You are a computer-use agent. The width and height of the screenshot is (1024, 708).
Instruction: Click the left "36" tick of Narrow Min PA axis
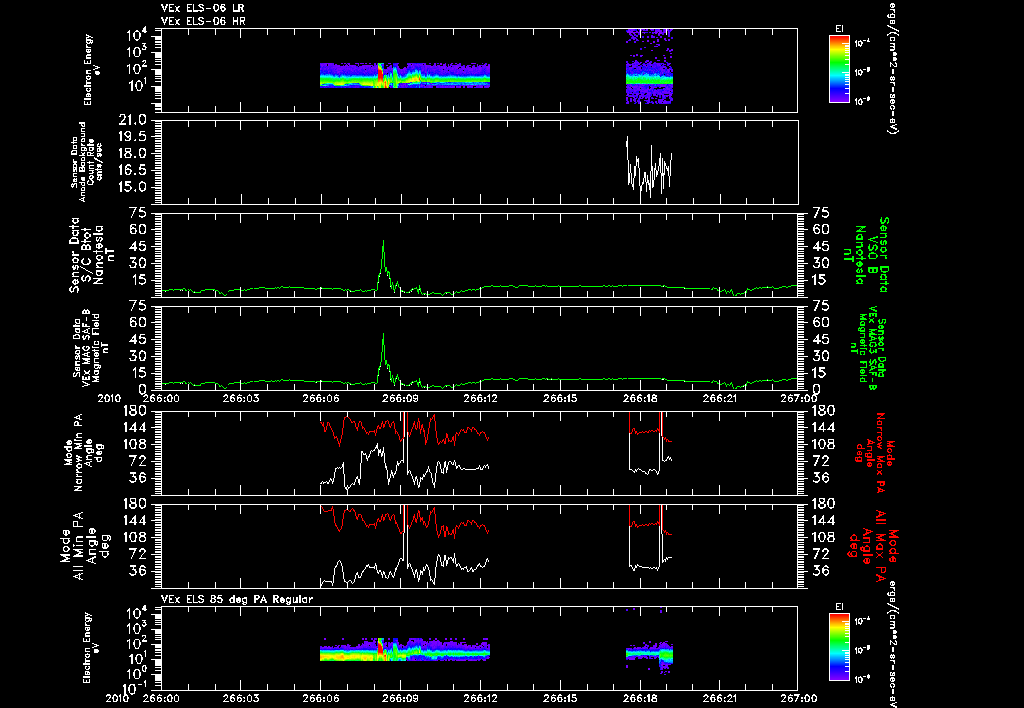[138, 478]
